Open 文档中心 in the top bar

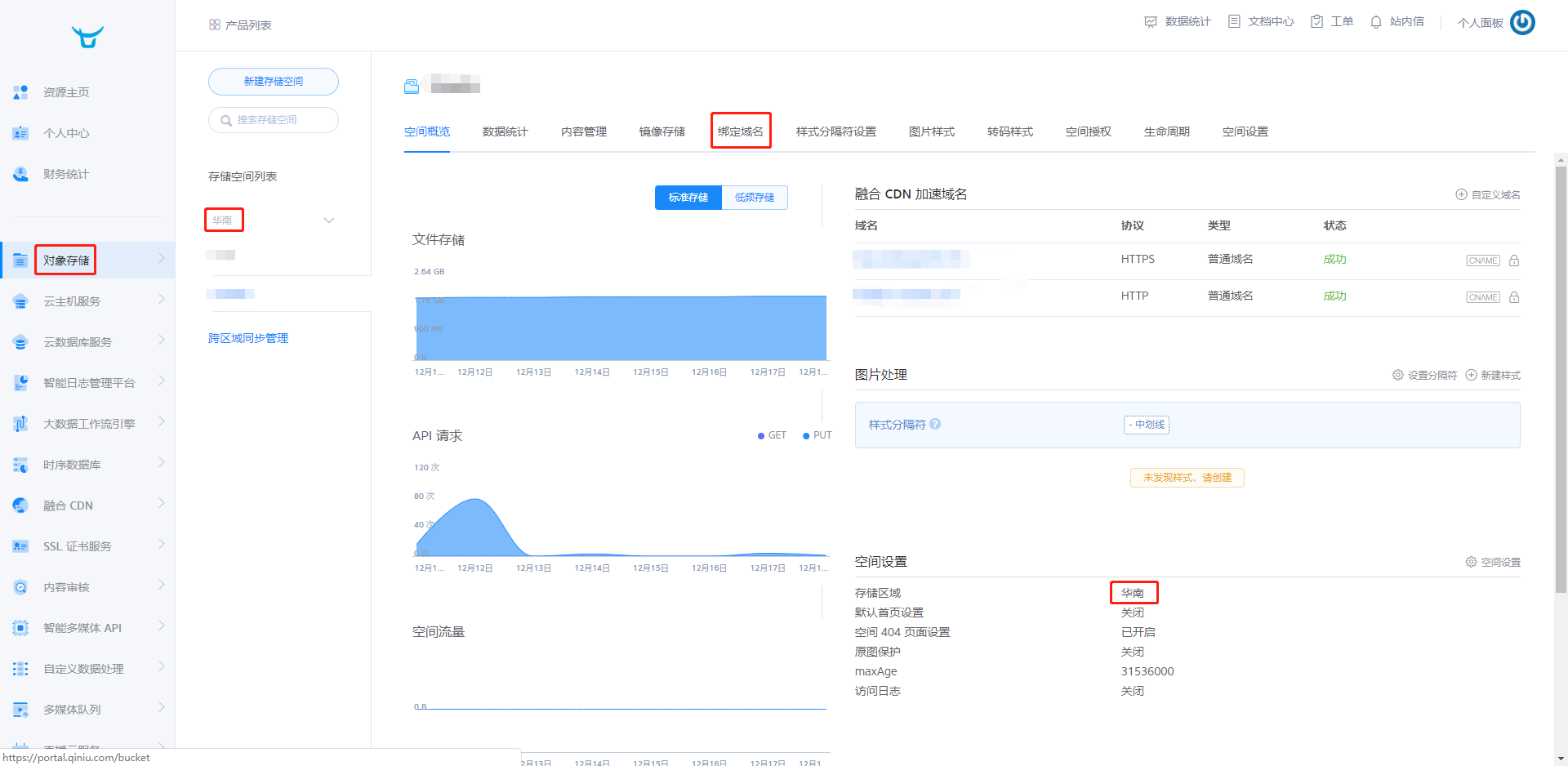click(x=1261, y=22)
